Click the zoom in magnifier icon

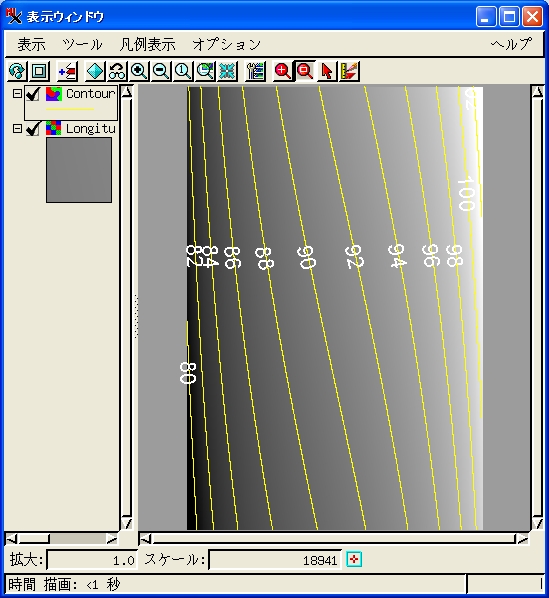click(x=139, y=71)
